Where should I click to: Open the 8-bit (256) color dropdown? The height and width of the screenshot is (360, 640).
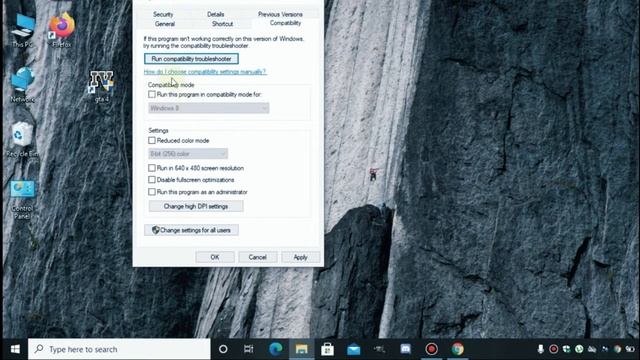point(188,153)
